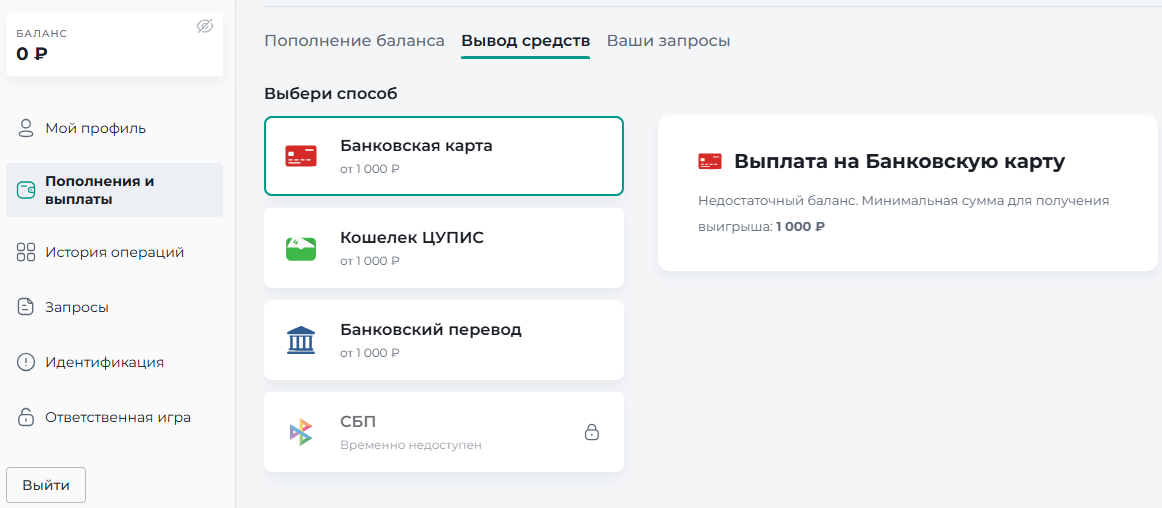1162x508 pixels.
Task: Click the wallet icon beside Пополнения и выплаты
Action: click(x=26, y=191)
